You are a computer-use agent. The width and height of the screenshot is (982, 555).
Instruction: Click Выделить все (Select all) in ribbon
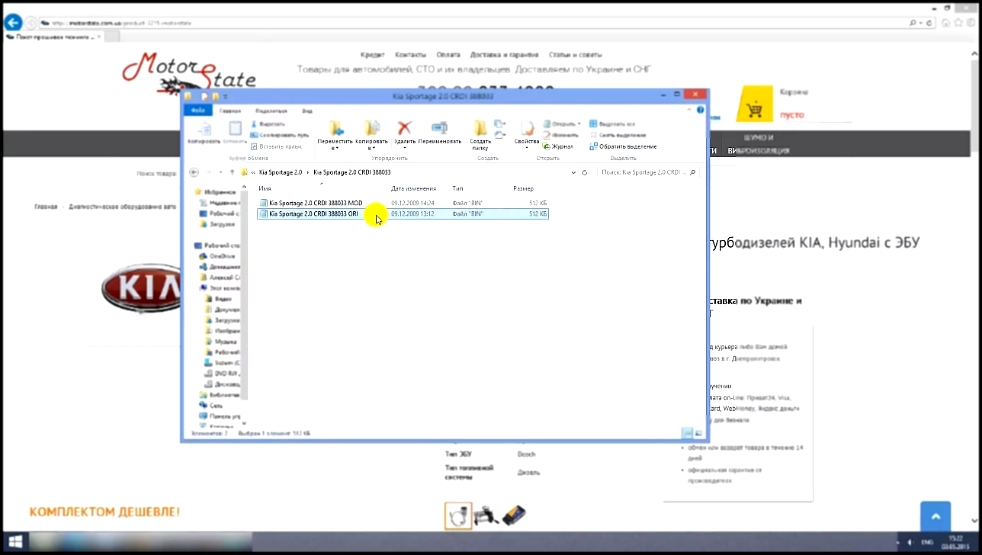click(x=612, y=124)
